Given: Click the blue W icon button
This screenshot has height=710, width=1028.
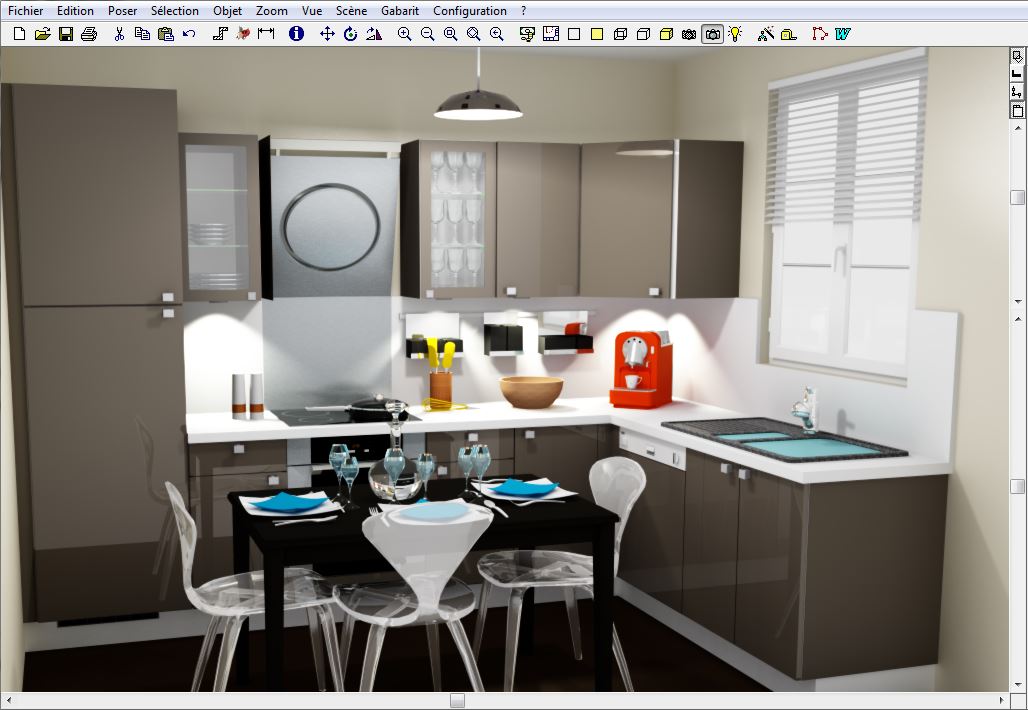Looking at the screenshot, I should (x=843, y=34).
